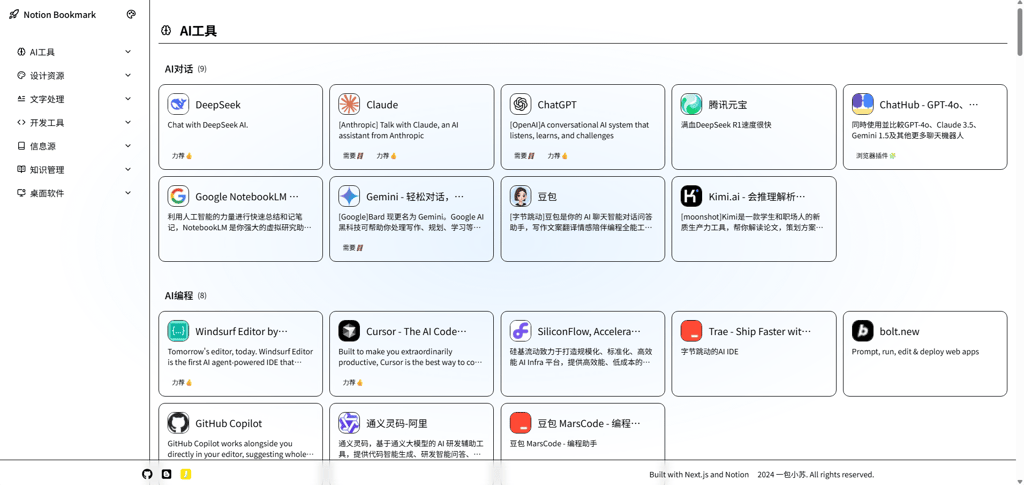This screenshot has height=485, width=1024.
Task: Click the AI工具 heading icon
Action: (x=166, y=30)
